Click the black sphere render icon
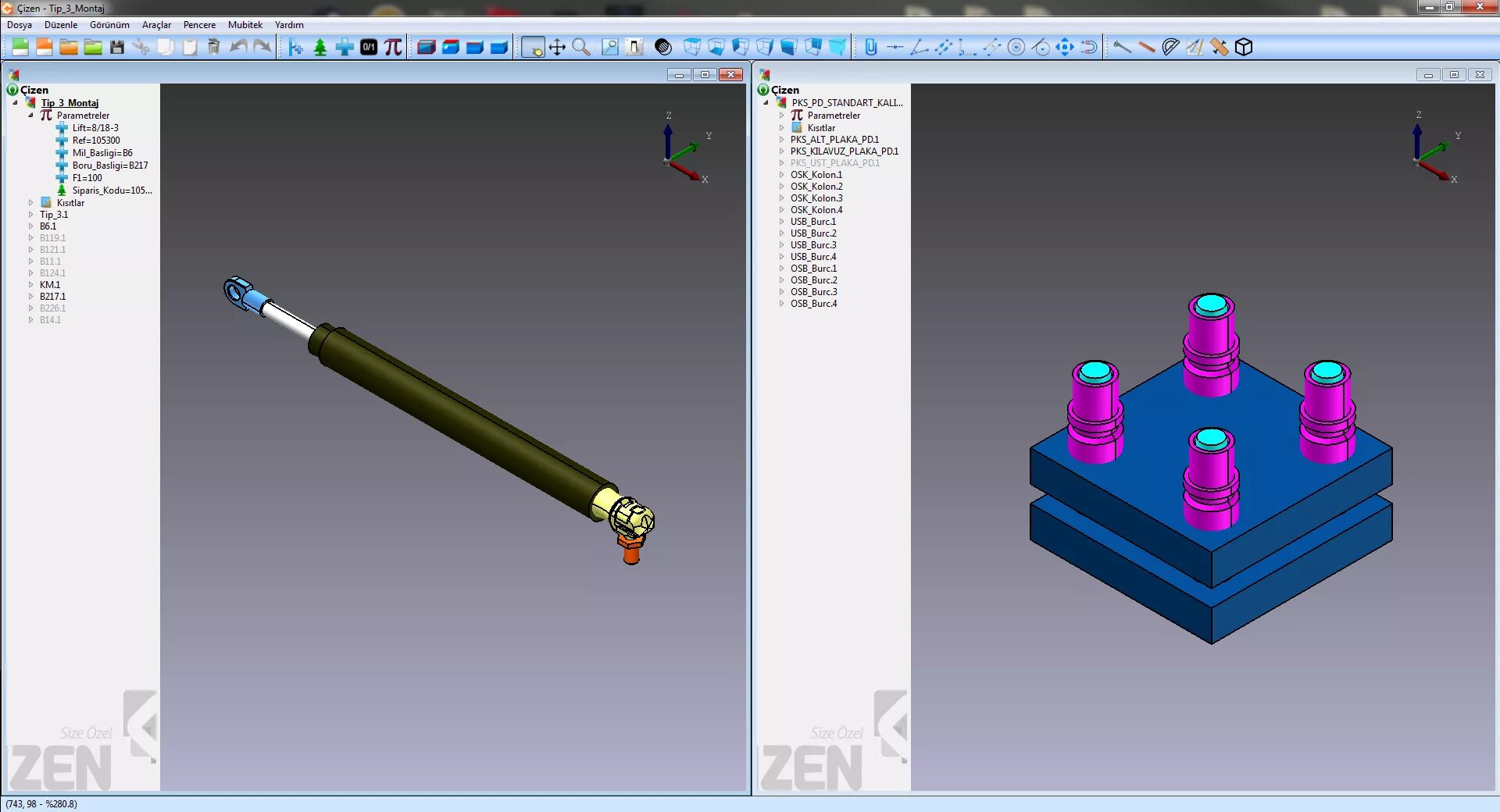Image resolution: width=1500 pixels, height=812 pixels. [x=663, y=47]
